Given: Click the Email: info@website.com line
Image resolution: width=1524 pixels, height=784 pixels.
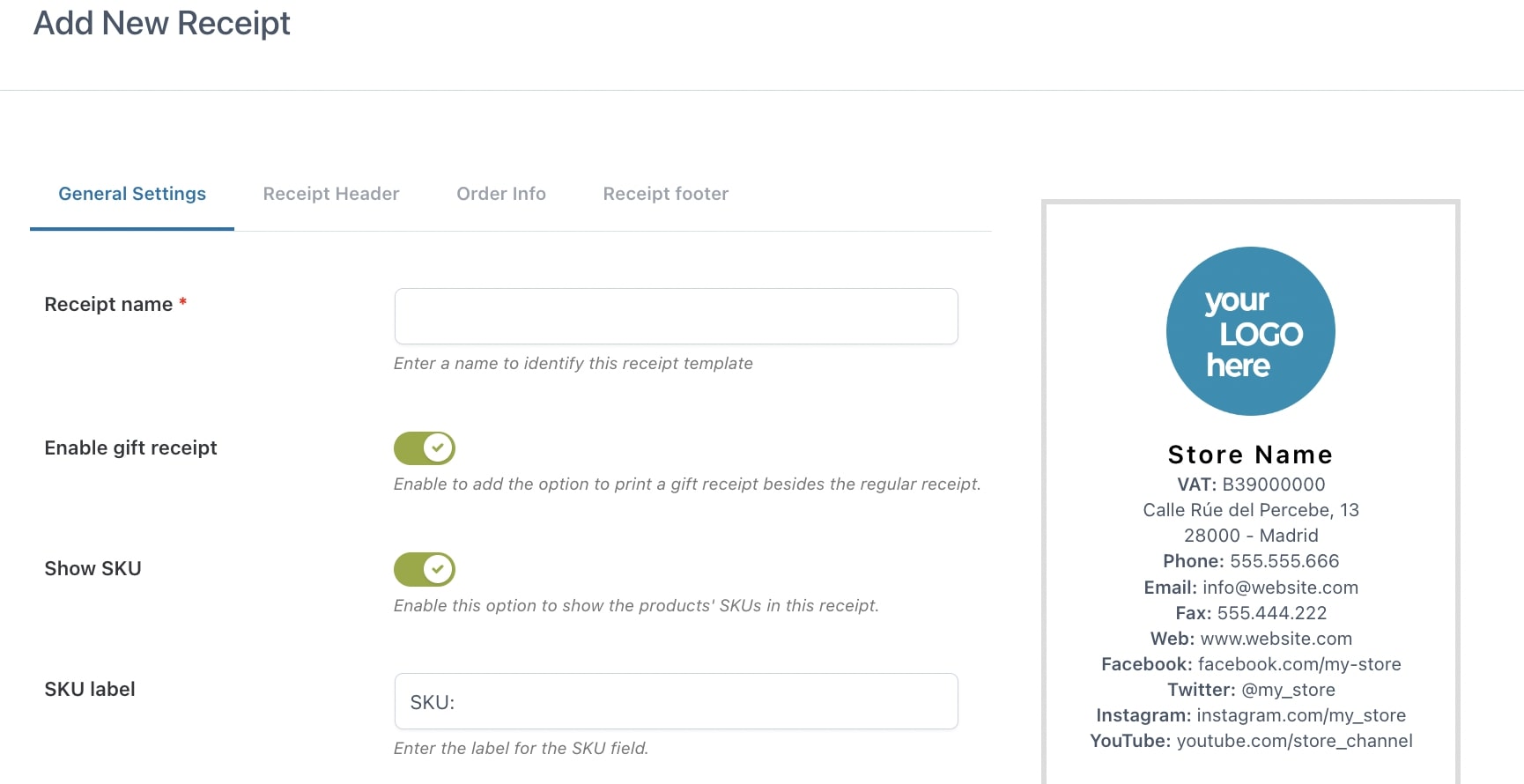Looking at the screenshot, I should [x=1251, y=588].
